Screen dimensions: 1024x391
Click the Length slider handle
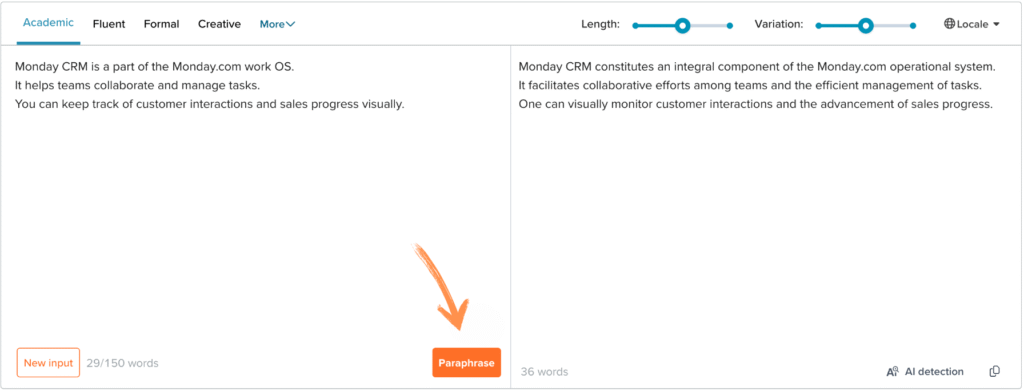(x=682, y=25)
